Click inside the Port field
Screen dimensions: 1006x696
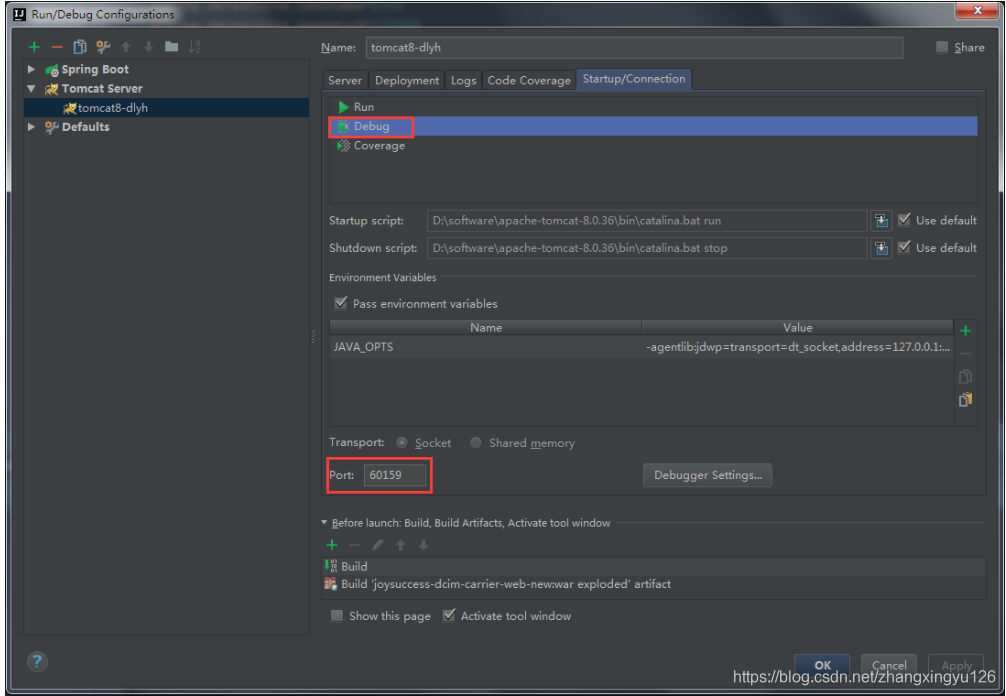pos(395,475)
